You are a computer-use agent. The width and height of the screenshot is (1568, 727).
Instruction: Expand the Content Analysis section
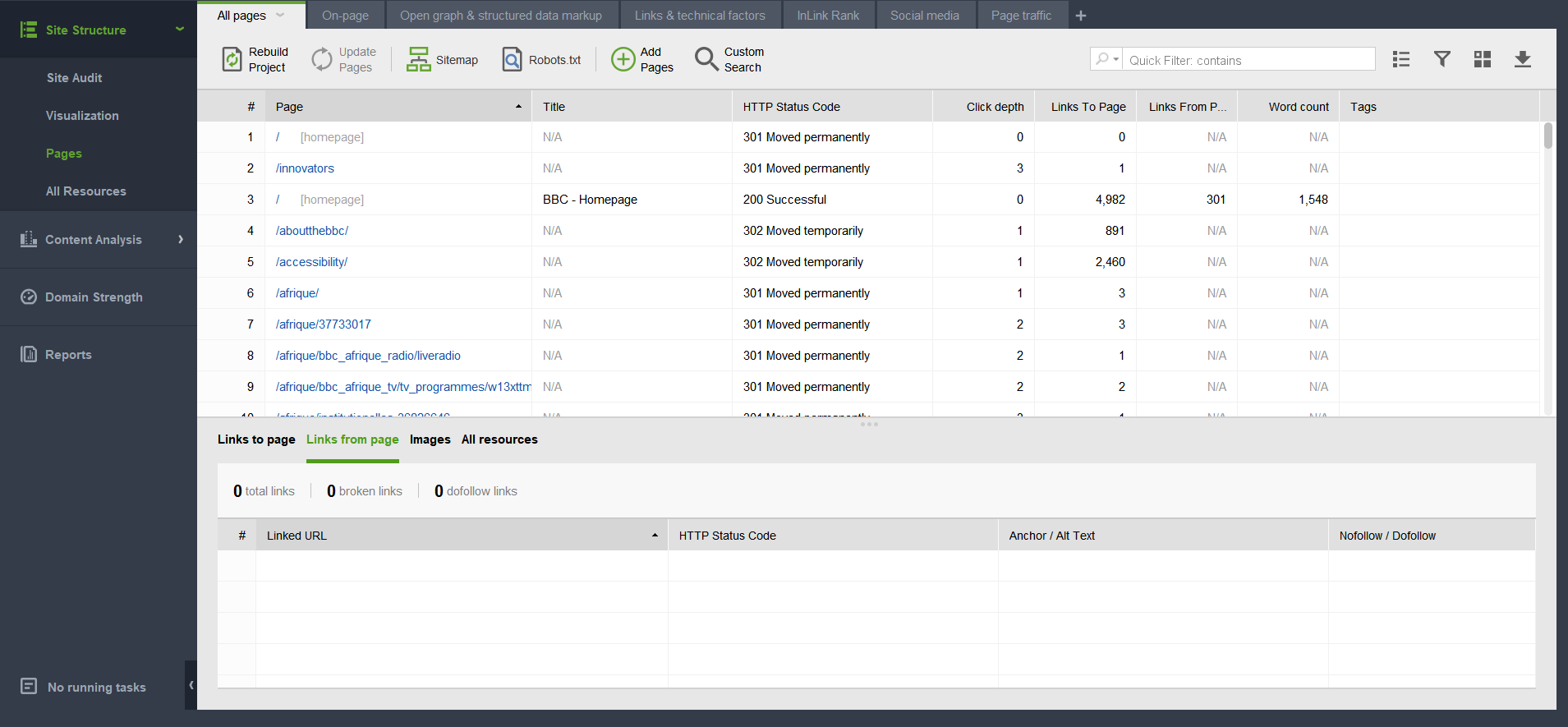[181, 239]
